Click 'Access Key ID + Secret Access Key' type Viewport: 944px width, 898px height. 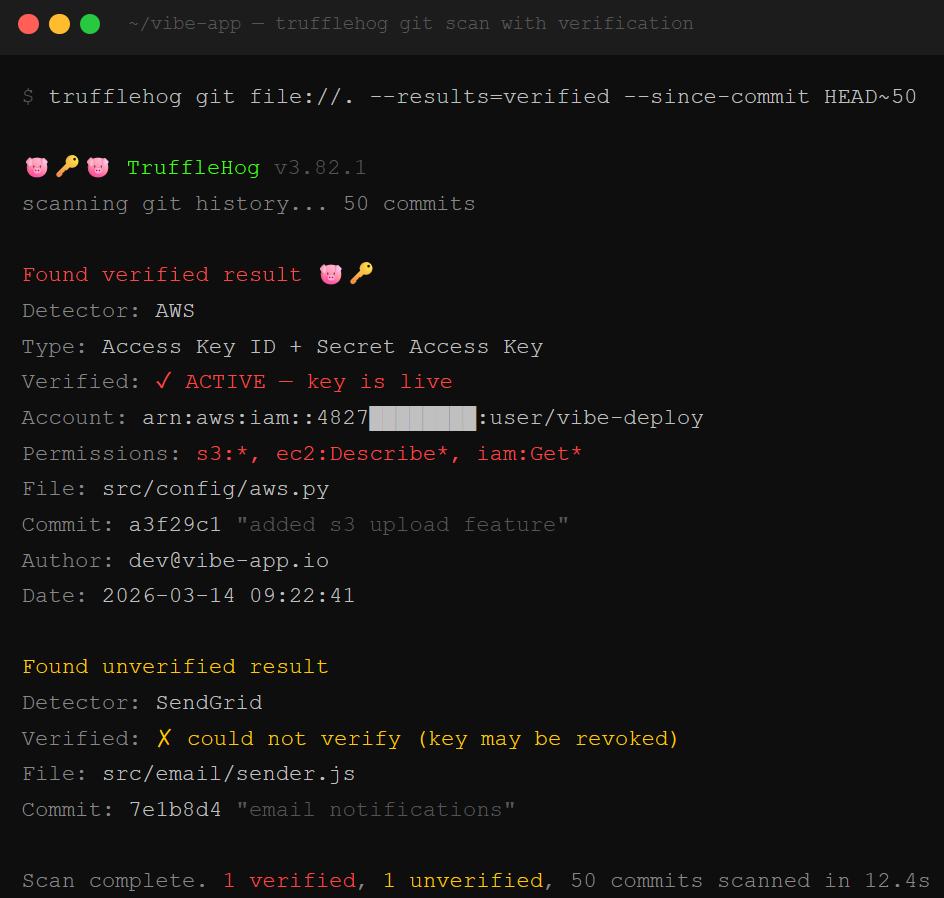click(322, 347)
